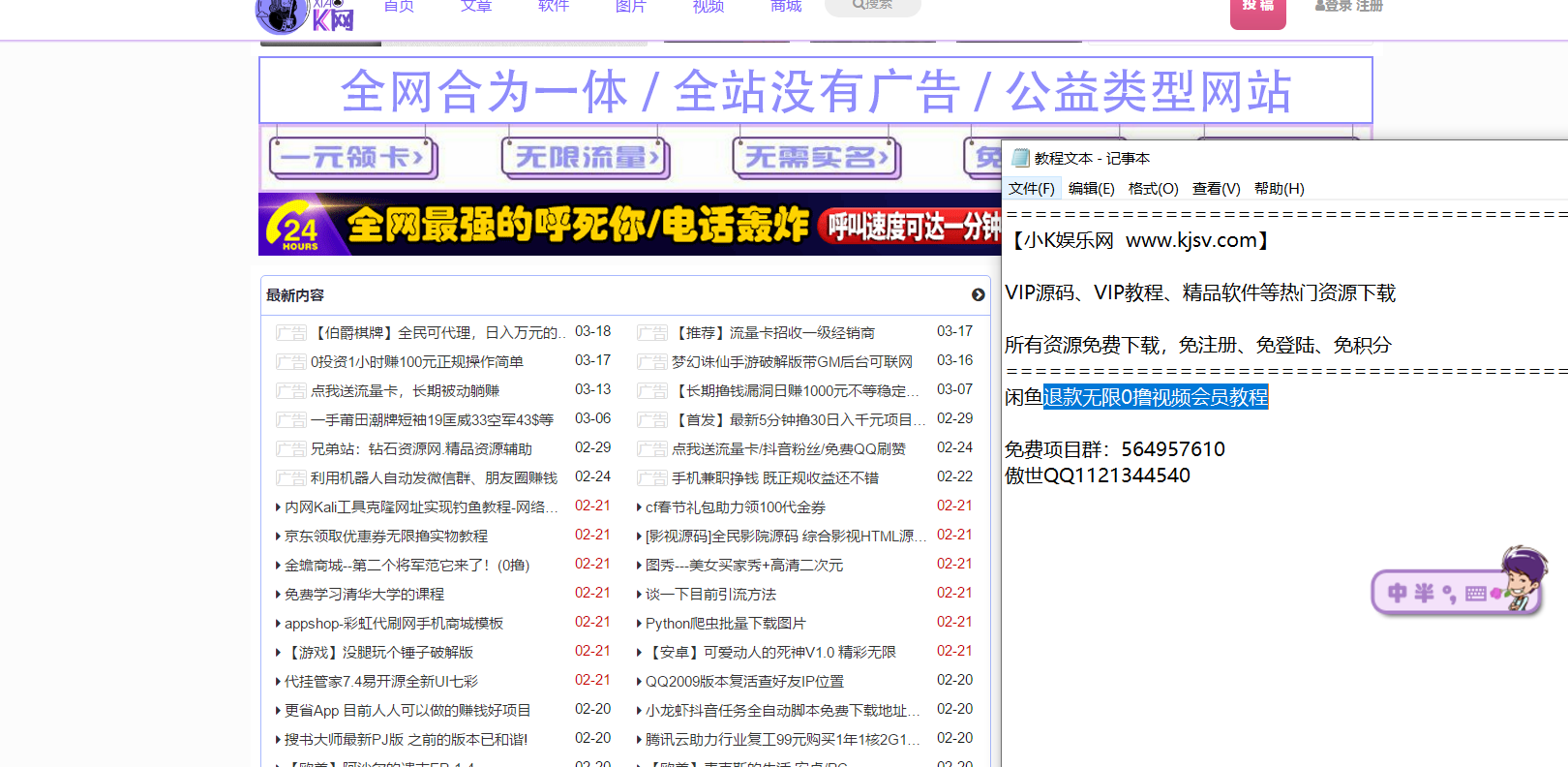Open 点我送流量卡/抖音粉丝/免费QQ刷赞
Image resolution: width=1568 pixels, height=767 pixels.
789,449
